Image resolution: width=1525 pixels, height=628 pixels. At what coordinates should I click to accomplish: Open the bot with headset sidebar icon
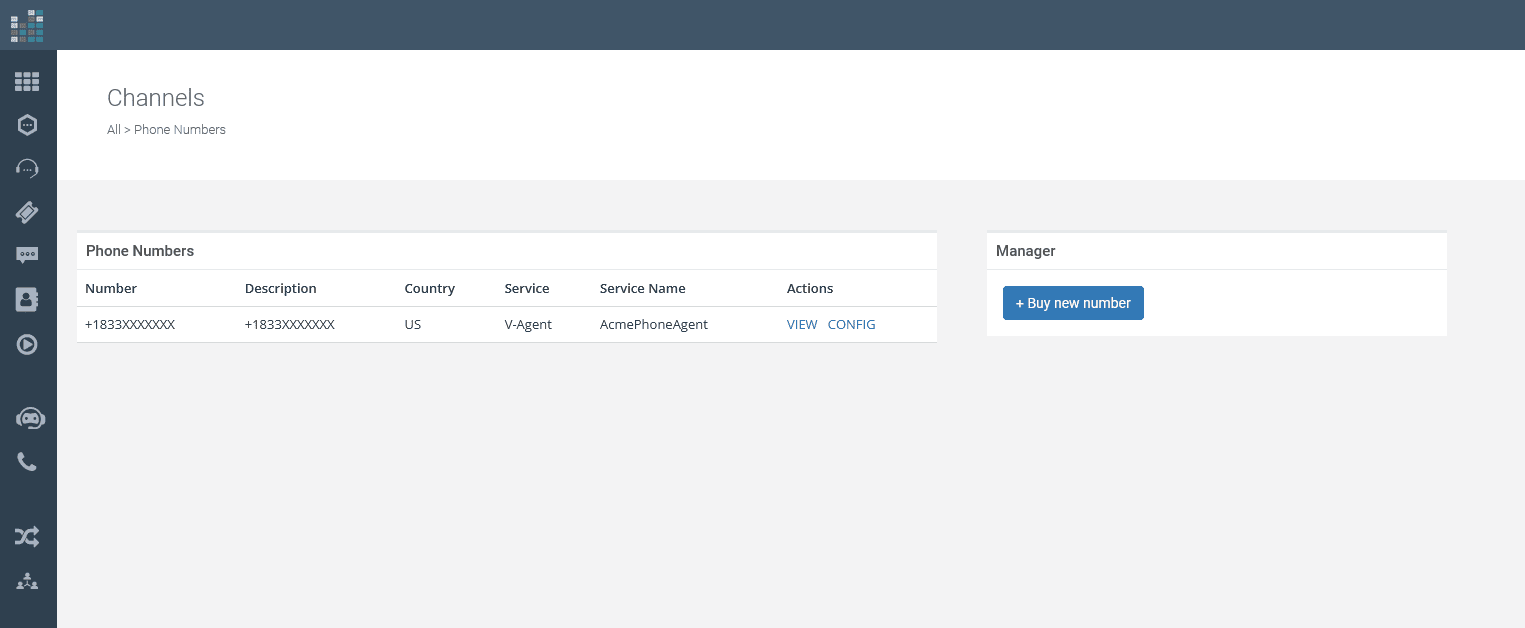coord(30,419)
